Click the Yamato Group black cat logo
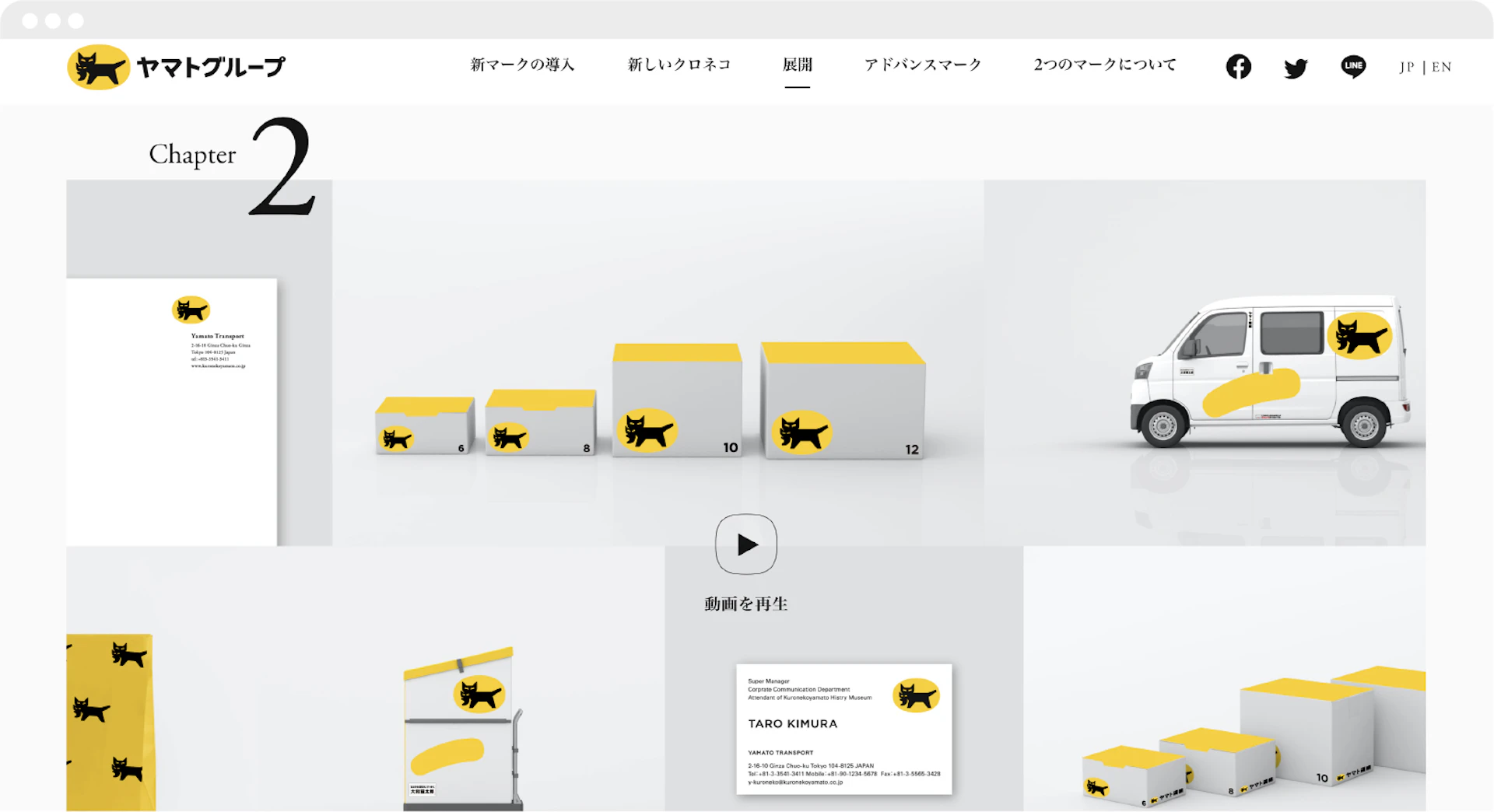Image resolution: width=1494 pixels, height=812 pixels. coord(99,67)
